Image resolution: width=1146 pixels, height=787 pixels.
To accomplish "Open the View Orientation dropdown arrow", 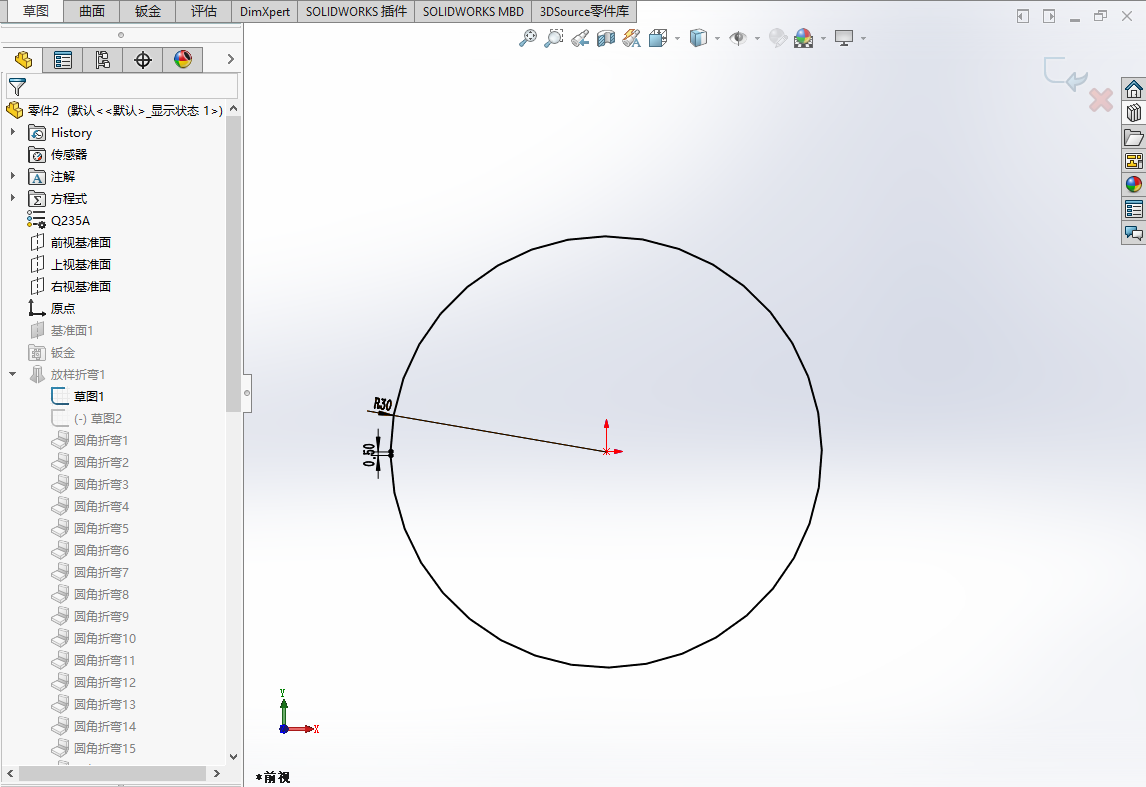I will coord(678,38).
